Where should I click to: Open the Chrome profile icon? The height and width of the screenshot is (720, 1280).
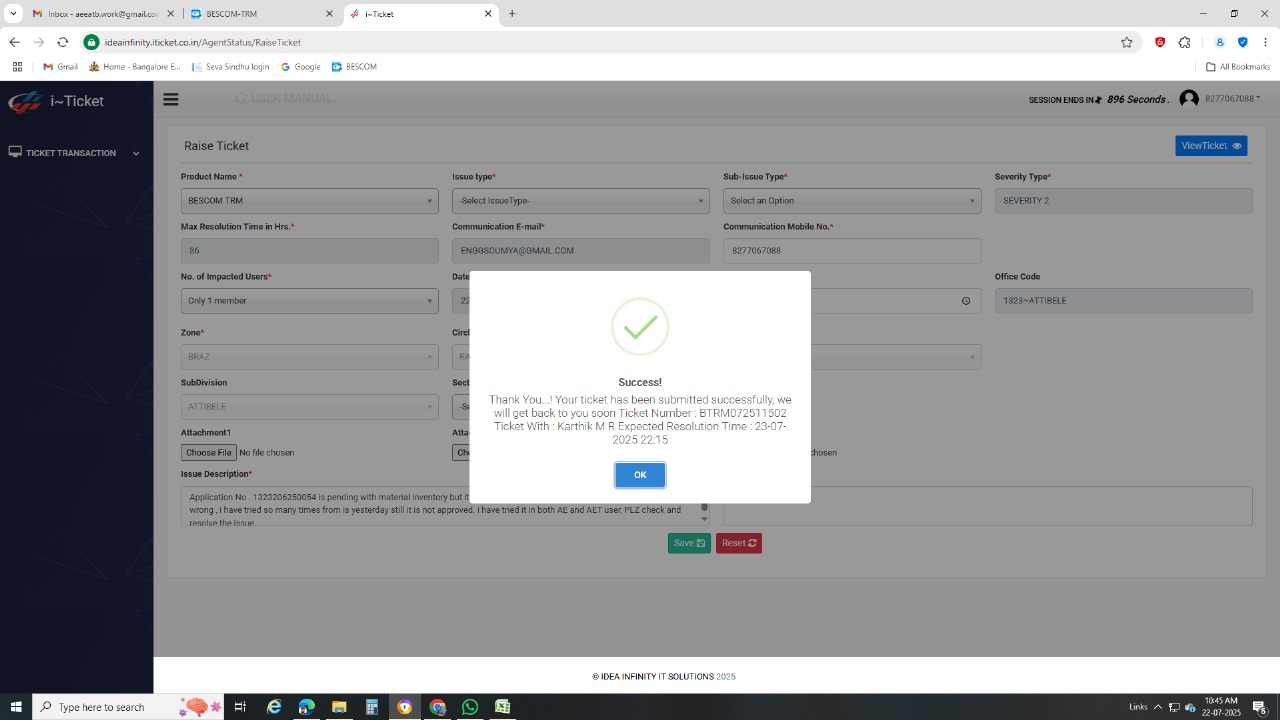click(x=1220, y=42)
